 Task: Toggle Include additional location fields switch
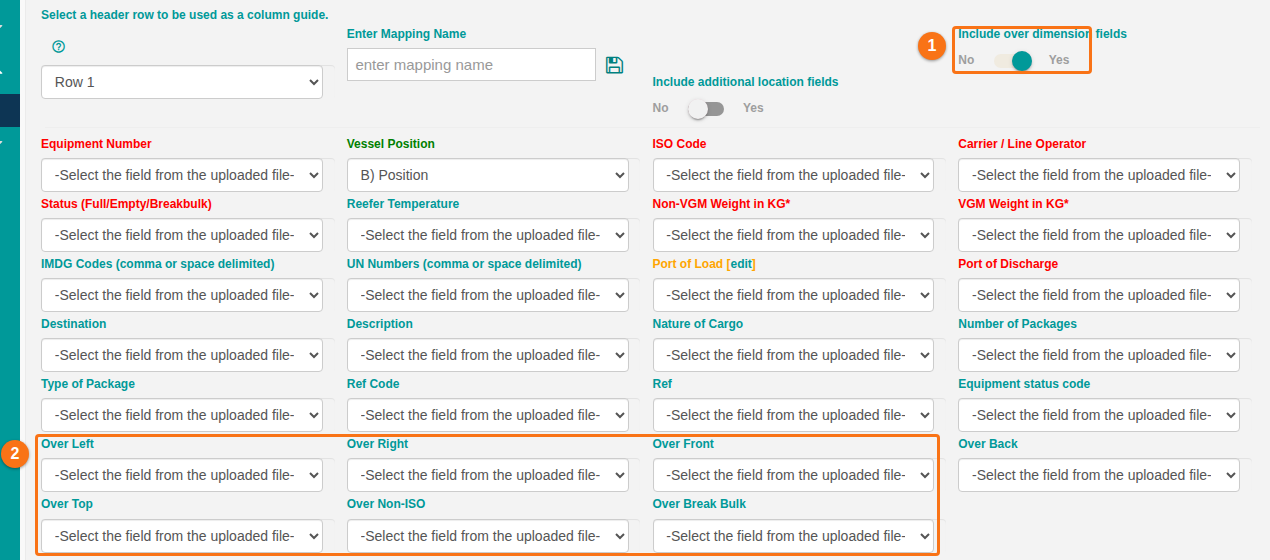click(706, 108)
